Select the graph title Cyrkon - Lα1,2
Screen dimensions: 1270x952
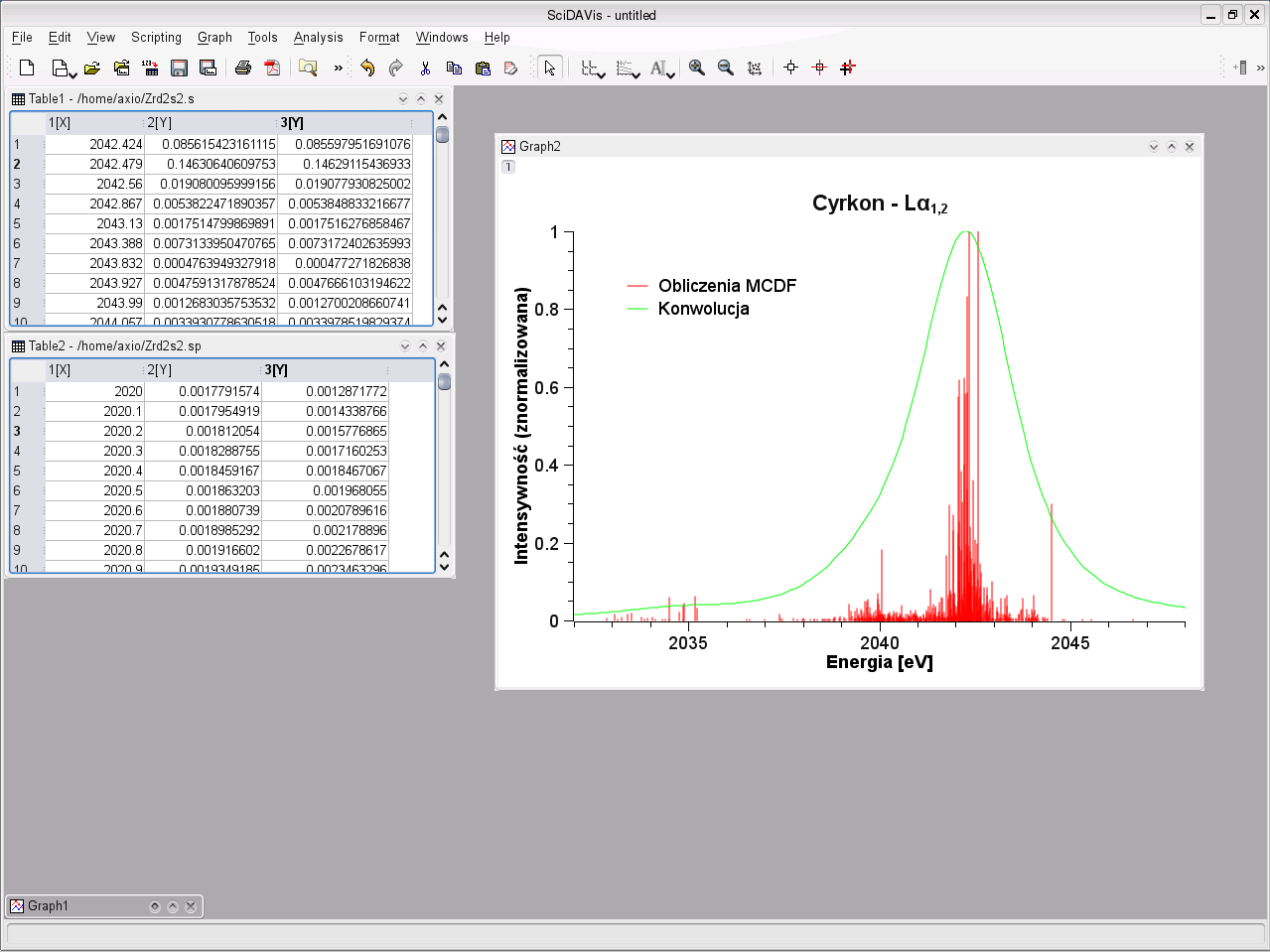[880, 204]
